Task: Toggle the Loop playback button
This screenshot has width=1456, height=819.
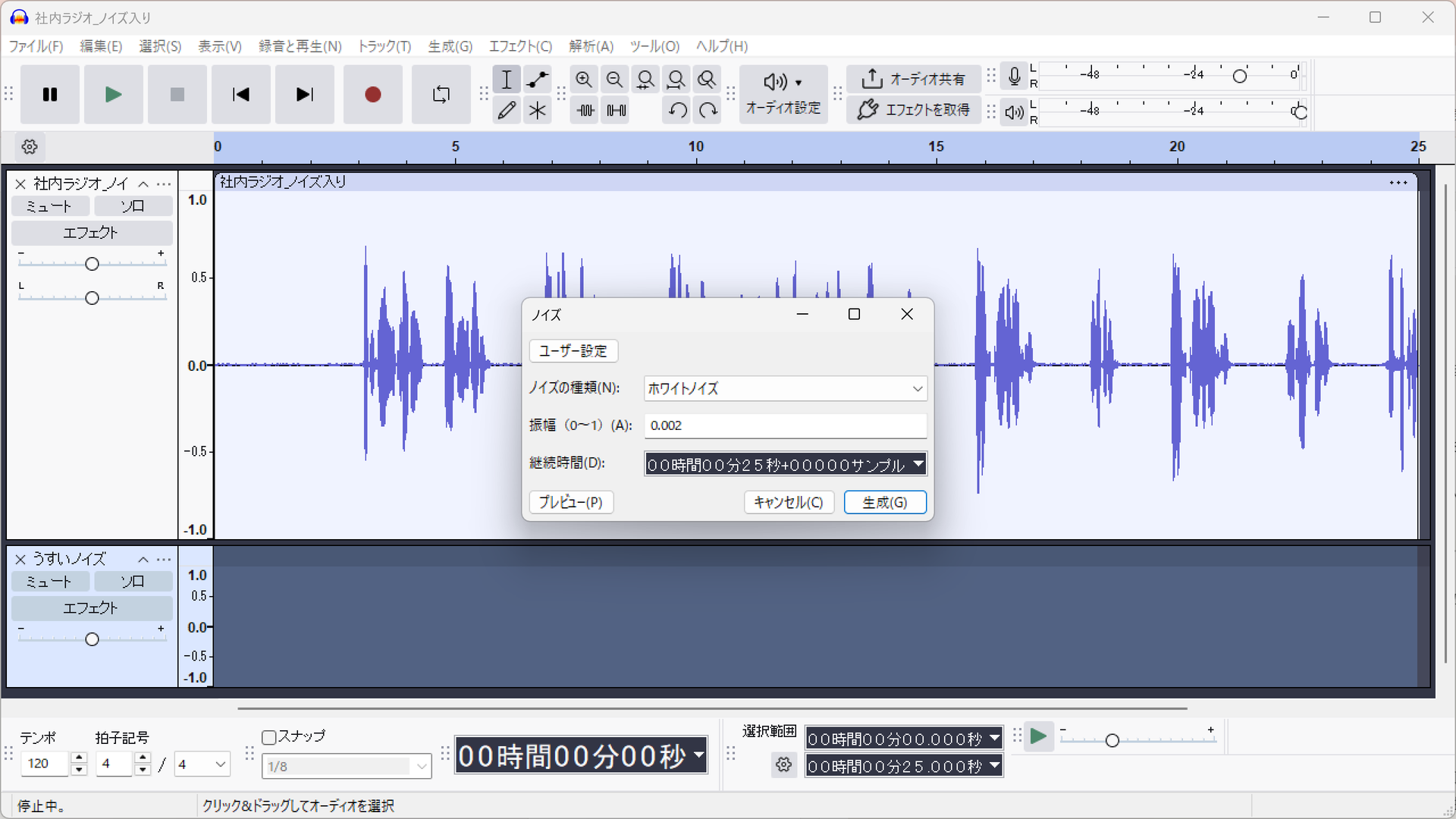Action: [441, 95]
